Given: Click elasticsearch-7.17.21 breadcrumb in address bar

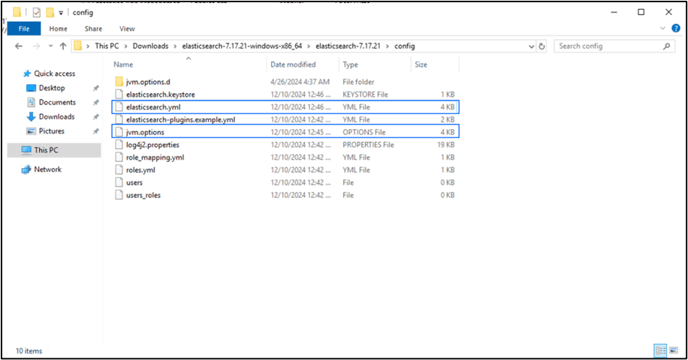Looking at the screenshot, I should coord(348,46).
